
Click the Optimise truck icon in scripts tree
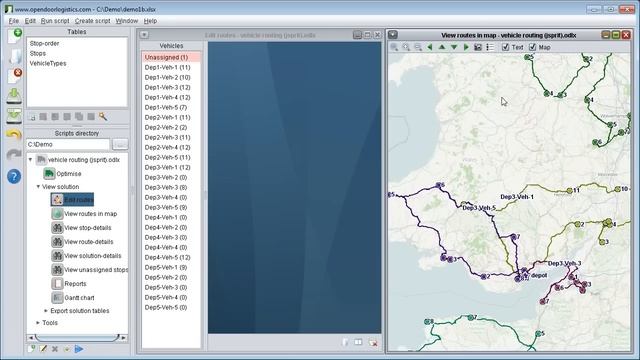[x=49, y=173]
